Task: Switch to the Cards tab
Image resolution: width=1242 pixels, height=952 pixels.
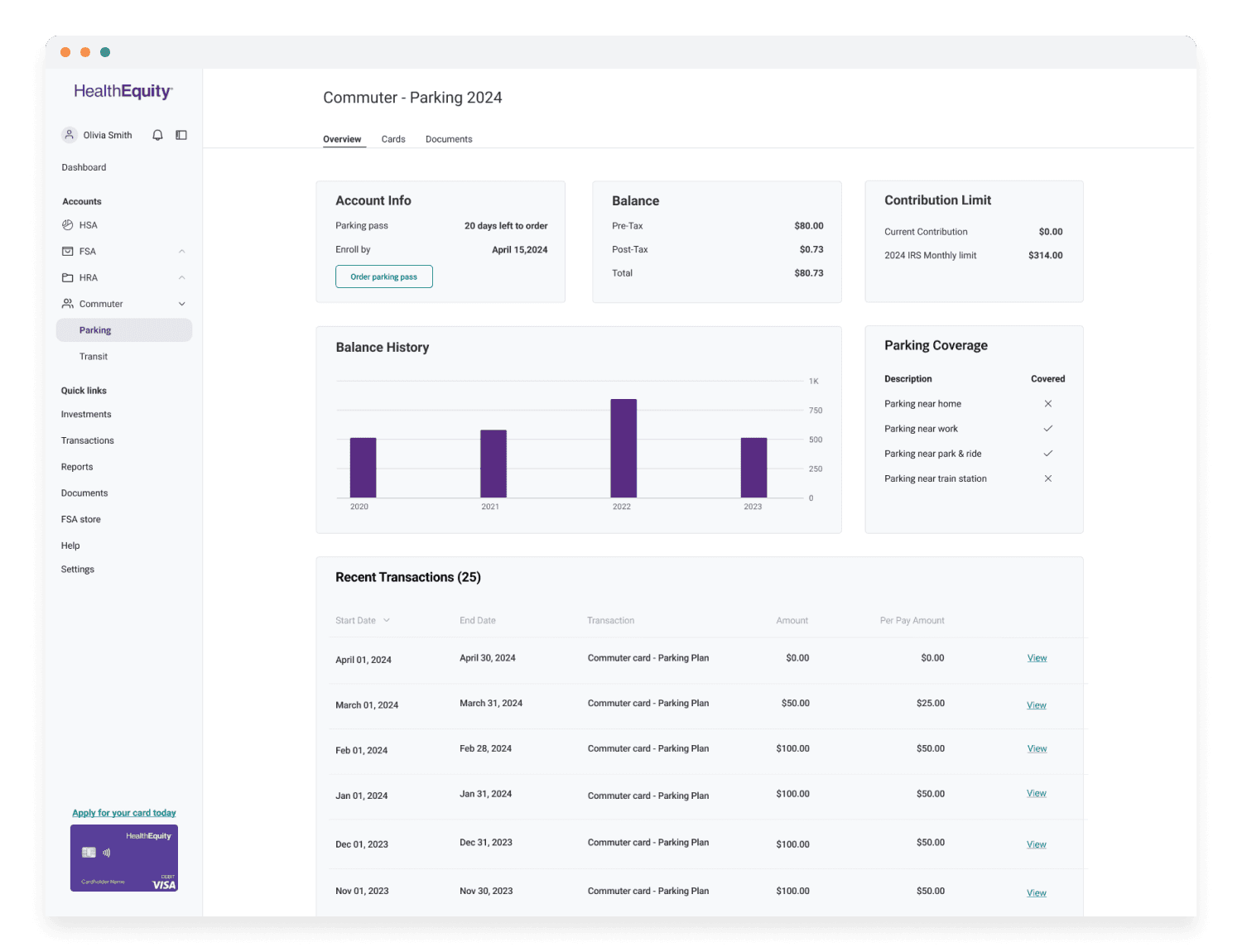Action: pyautogui.click(x=393, y=139)
